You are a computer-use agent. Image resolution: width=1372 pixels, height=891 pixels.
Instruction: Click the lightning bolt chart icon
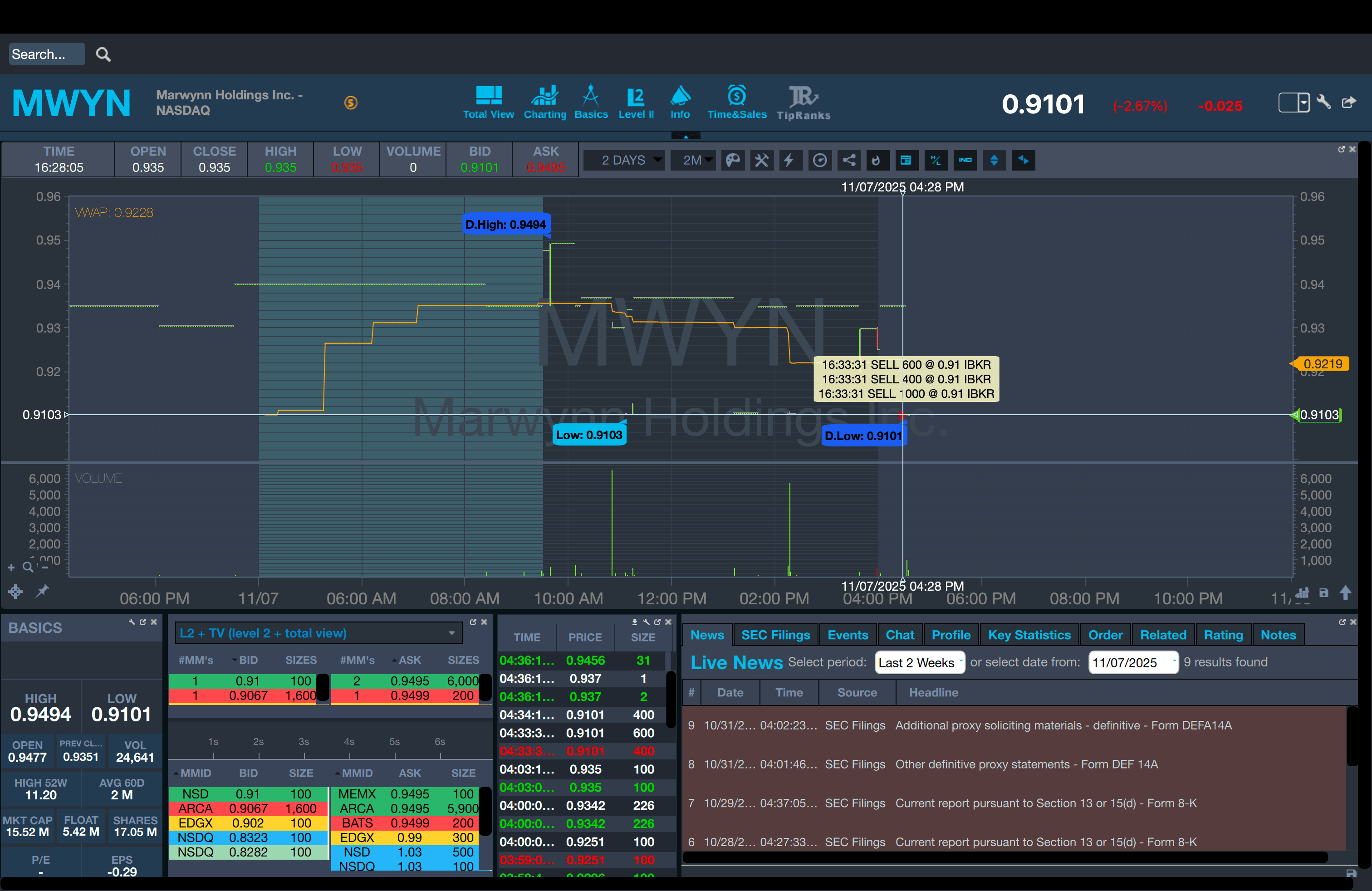[x=789, y=160]
